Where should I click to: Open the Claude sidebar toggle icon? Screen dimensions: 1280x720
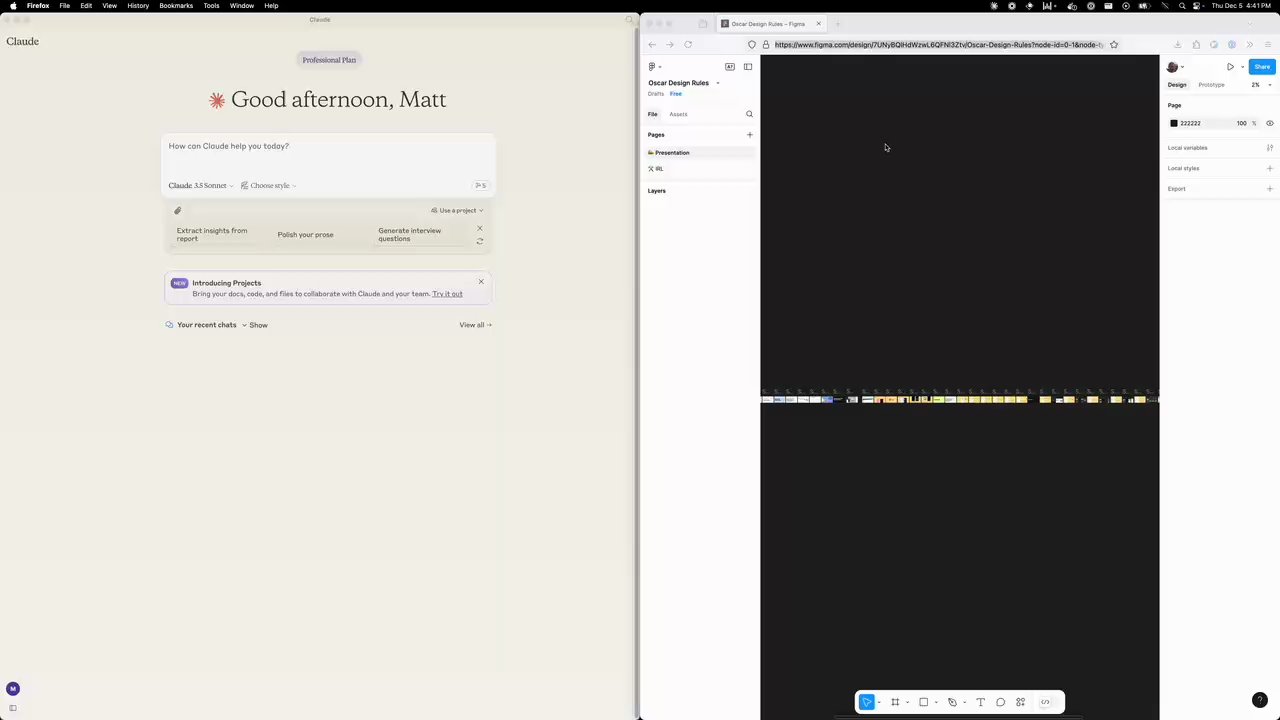(13, 708)
